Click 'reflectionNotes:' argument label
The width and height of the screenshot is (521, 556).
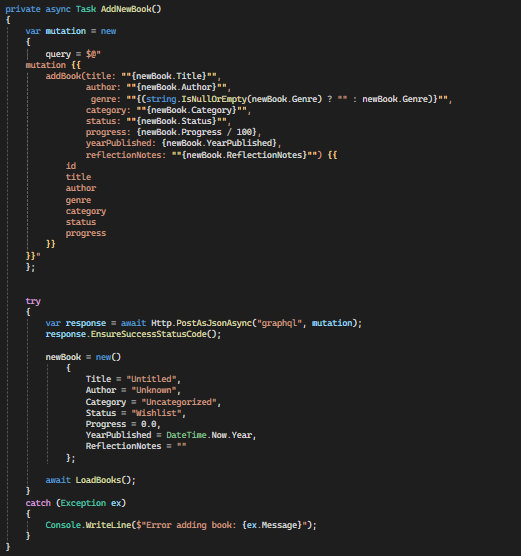[126, 155]
